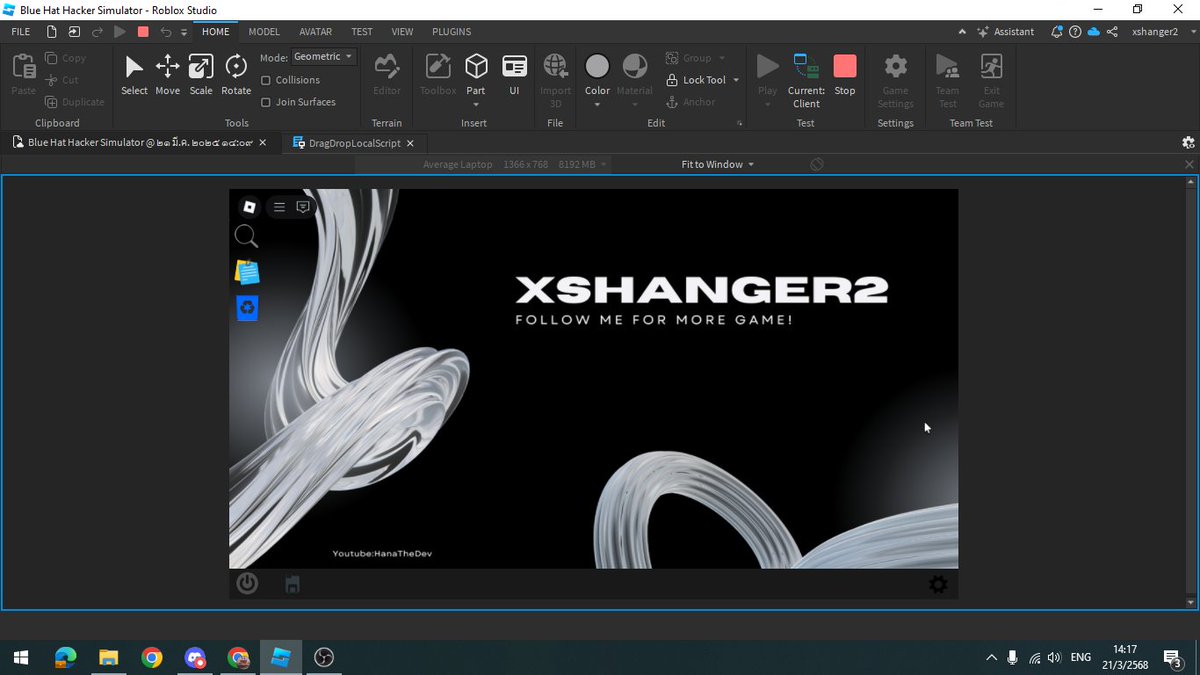Switch to the PLUGINS ribbon tab
Viewport: 1200px width, 675px height.
pos(451,32)
